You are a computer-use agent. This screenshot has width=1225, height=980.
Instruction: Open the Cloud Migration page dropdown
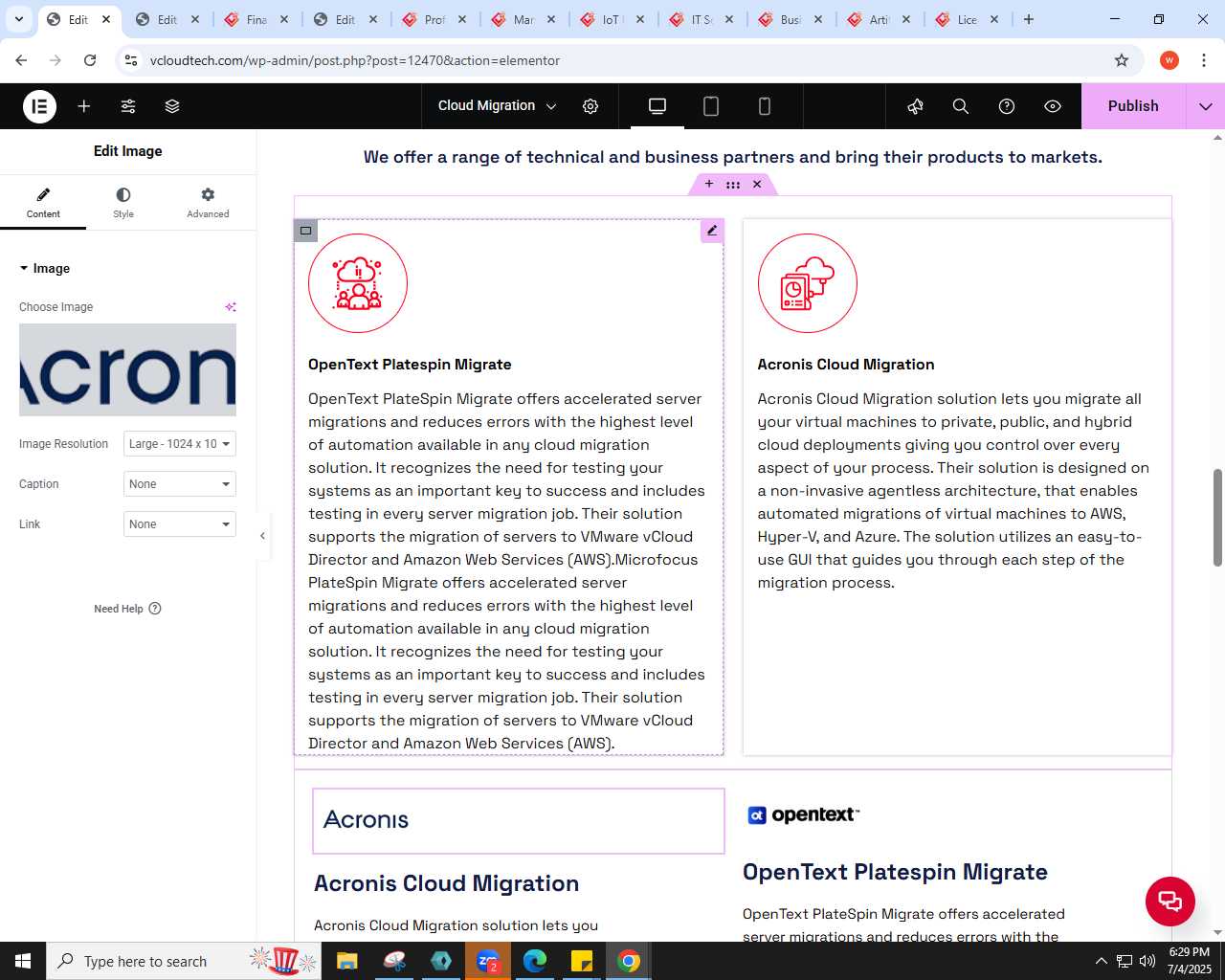[497, 106]
